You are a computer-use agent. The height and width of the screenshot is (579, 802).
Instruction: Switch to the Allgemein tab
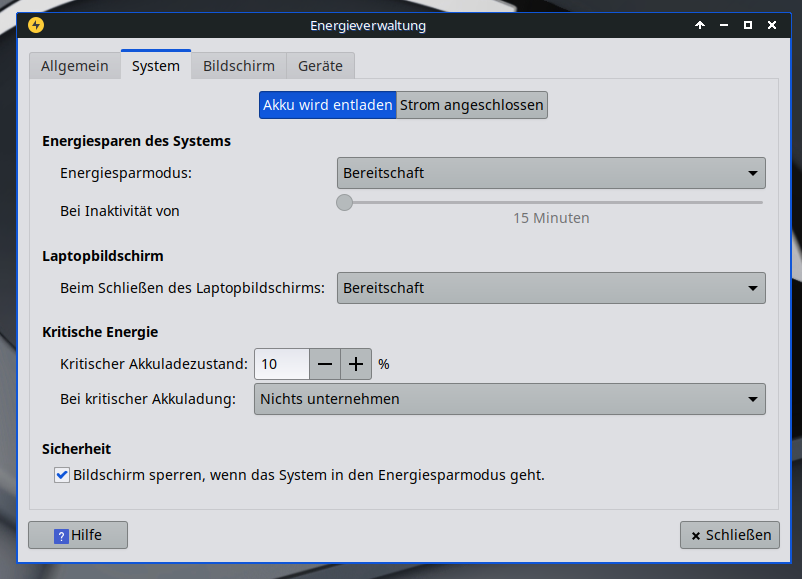(75, 66)
